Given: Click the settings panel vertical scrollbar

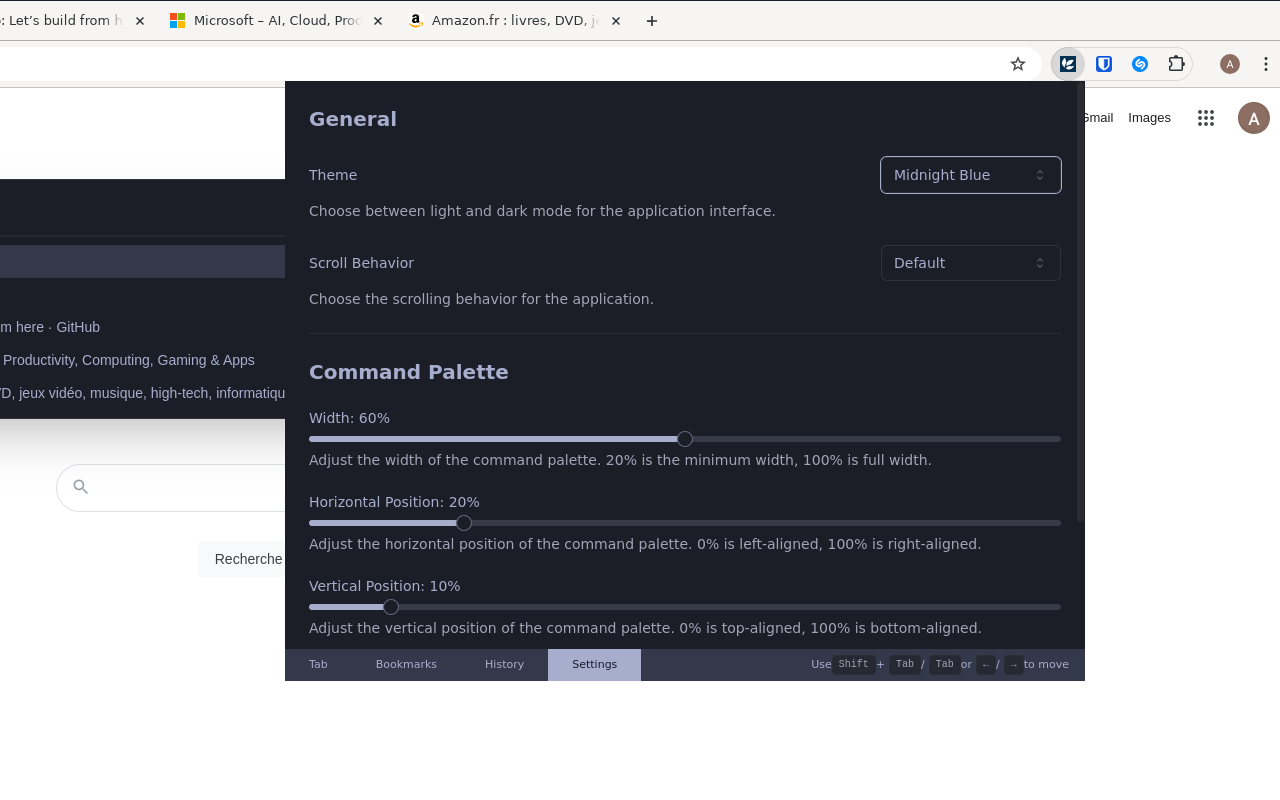Looking at the screenshot, I should [1080, 303].
